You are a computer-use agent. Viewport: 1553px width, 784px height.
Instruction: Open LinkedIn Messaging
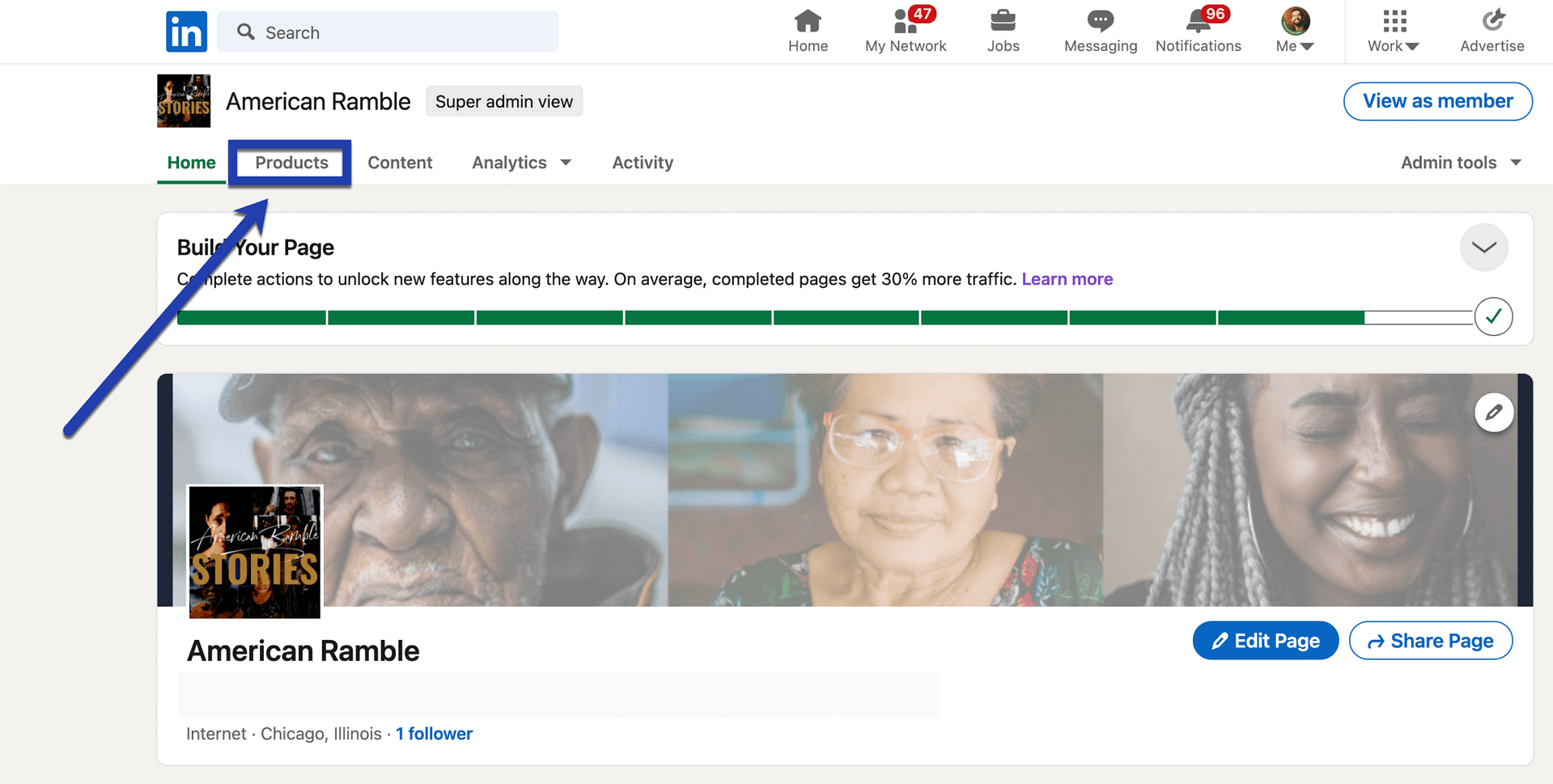click(1099, 32)
